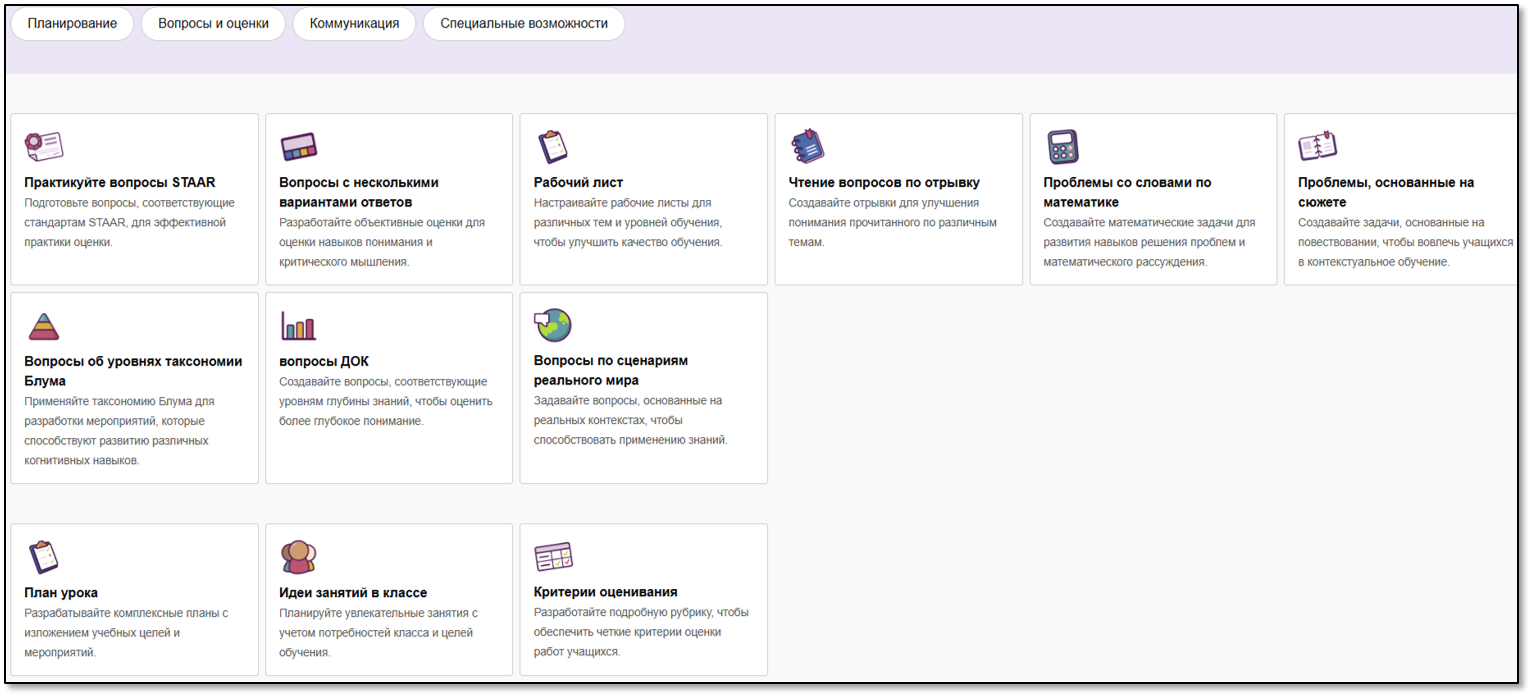1532x697 pixels.
Task: Click the STAAR practice questions certificate icon
Action: pyautogui.click(x=44, y=146)
